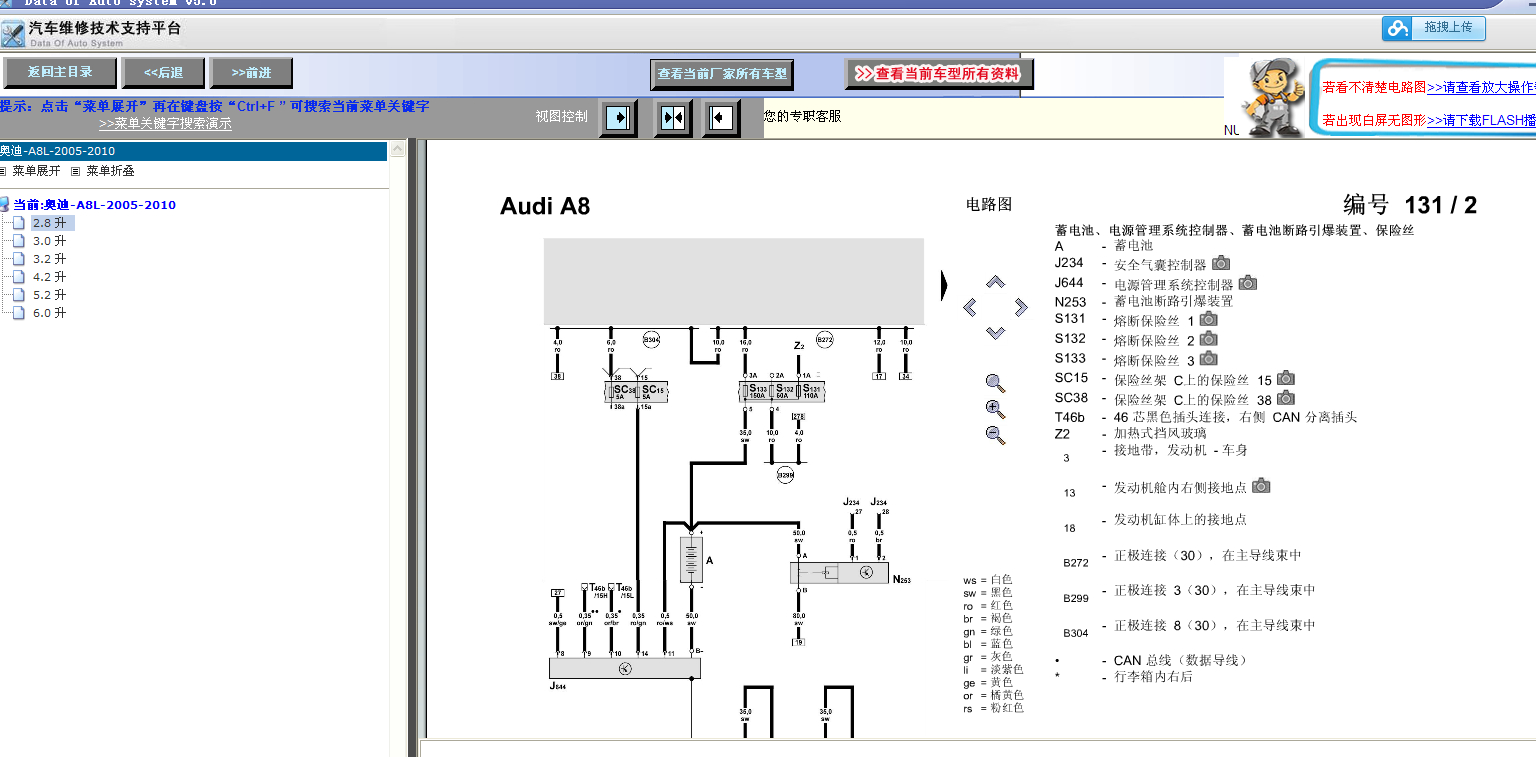
Task: Open the 5.2 升 tree item
Action: [x=49, y=295]
